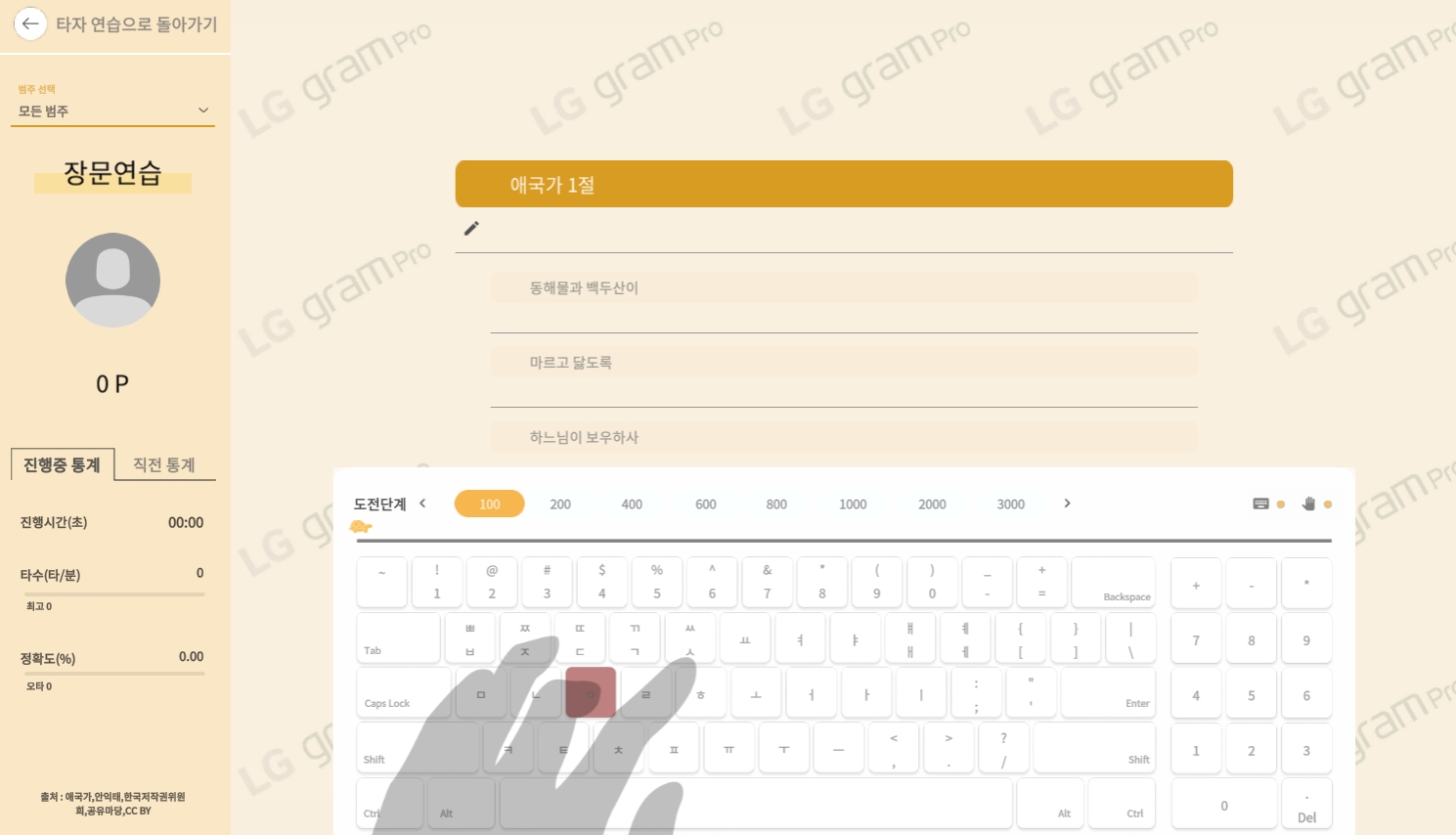Click the Backspace key on virtual keyboard
Screen dimensions: 1456x835
1114,583
